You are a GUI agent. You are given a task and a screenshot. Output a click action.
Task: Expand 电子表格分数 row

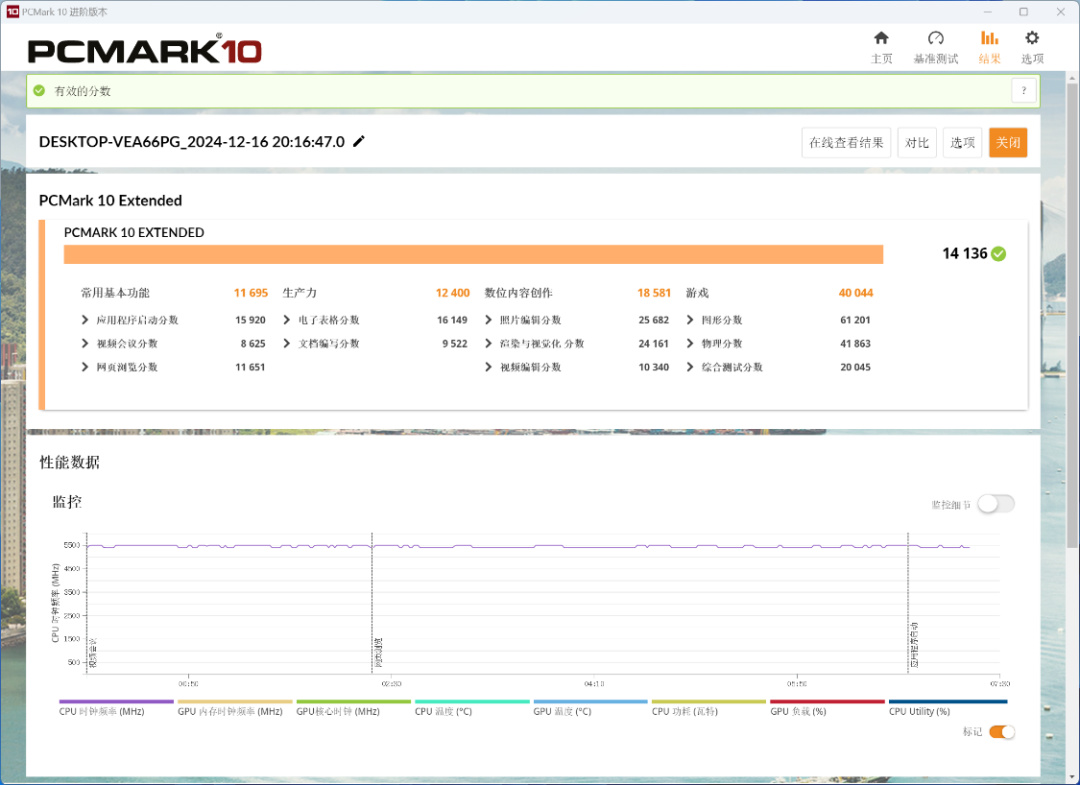pos(287,320)
